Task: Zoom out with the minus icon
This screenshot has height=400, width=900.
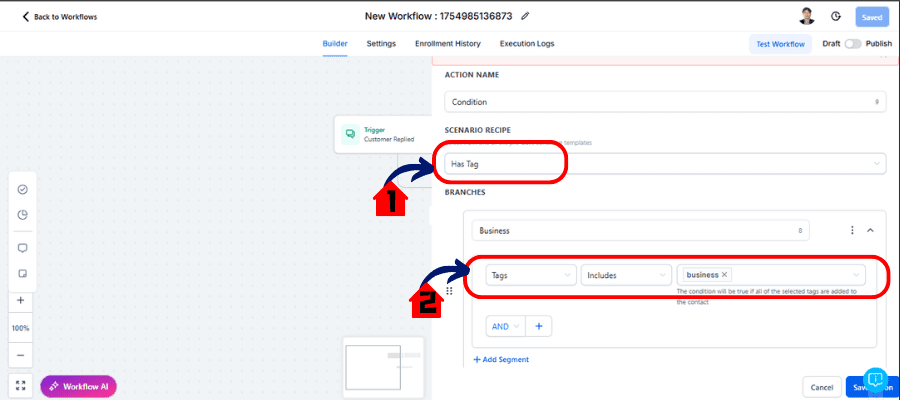Action: pyautogui.click(x=21, y=354)
